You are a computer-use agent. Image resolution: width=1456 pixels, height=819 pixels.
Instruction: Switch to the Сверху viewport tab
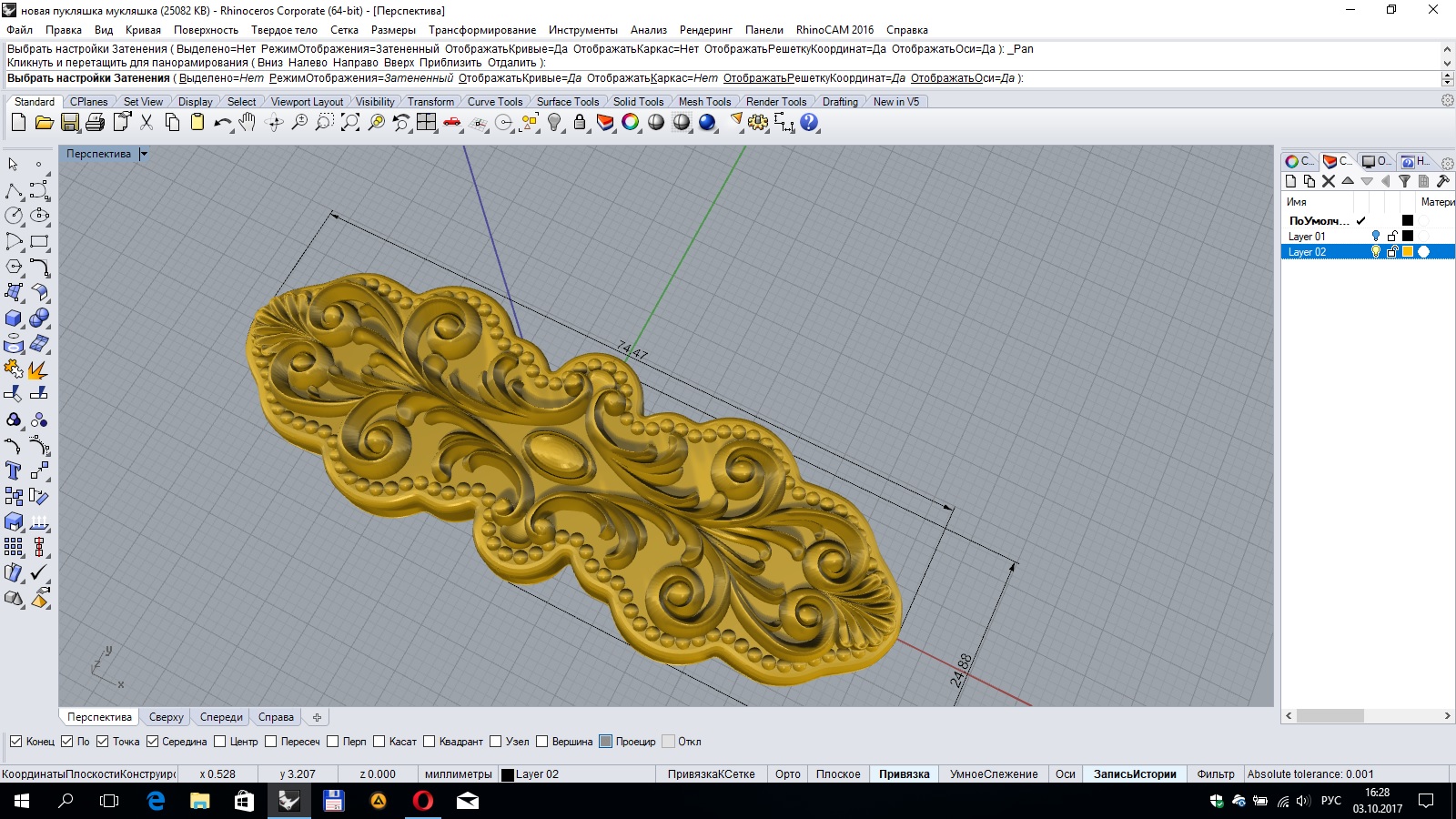(x=166, y=717)
